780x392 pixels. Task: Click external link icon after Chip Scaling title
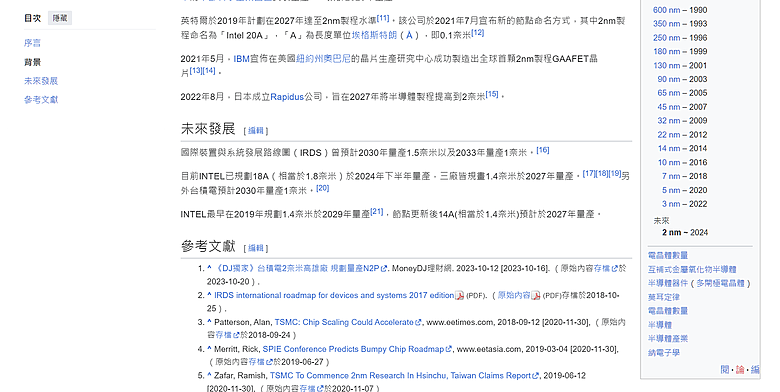(x=418, y=322)
